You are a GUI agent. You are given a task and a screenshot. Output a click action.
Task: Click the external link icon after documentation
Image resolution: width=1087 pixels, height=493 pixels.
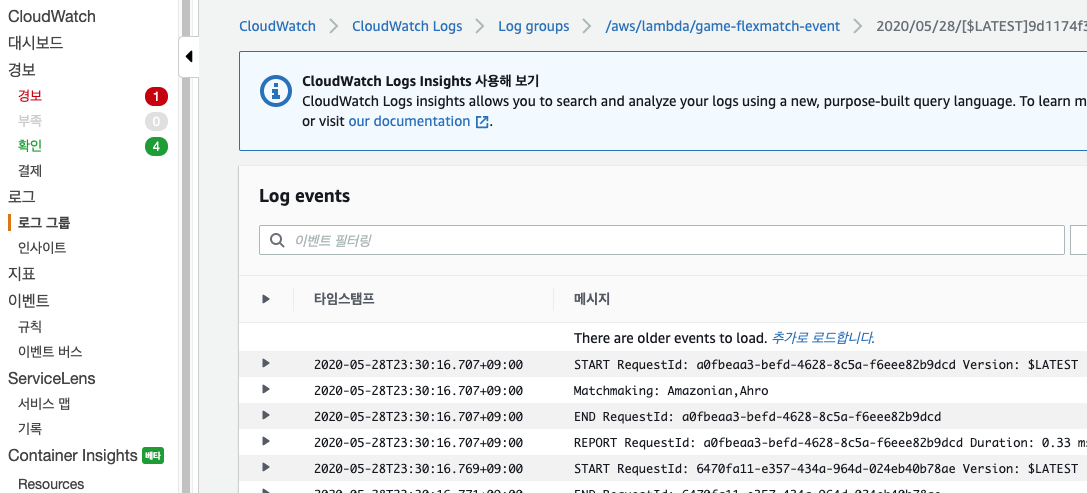482,122
